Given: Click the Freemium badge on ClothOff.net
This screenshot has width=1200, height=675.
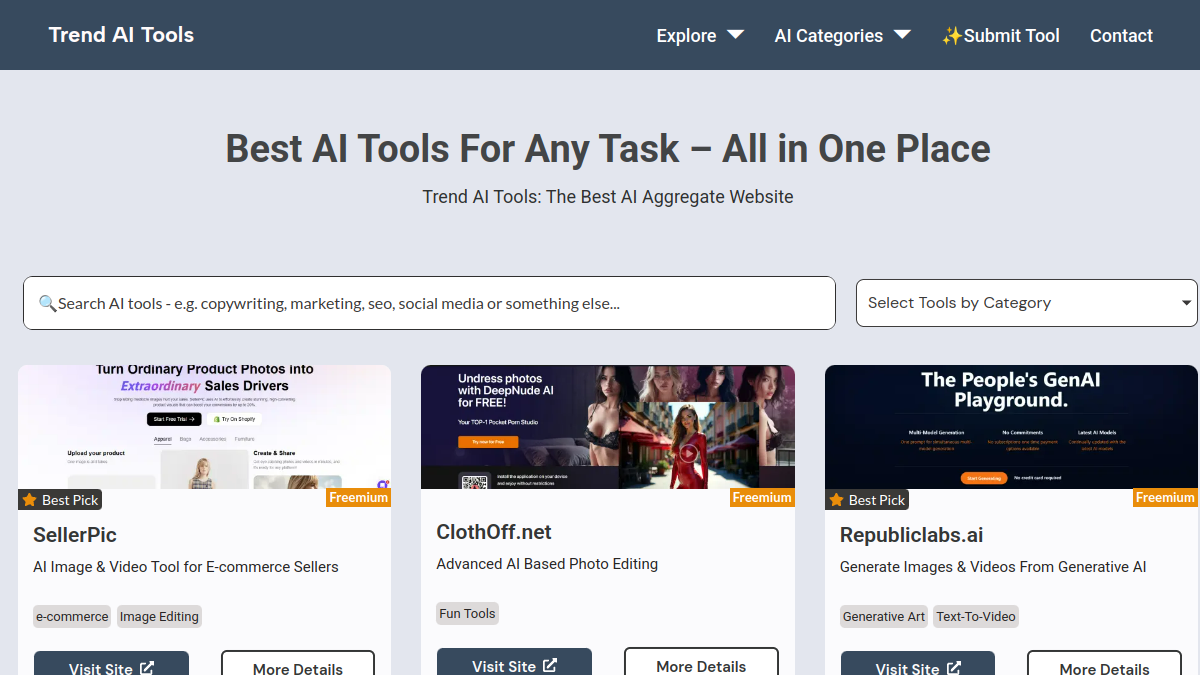Looking at the screenshot, I should [762, 497].
